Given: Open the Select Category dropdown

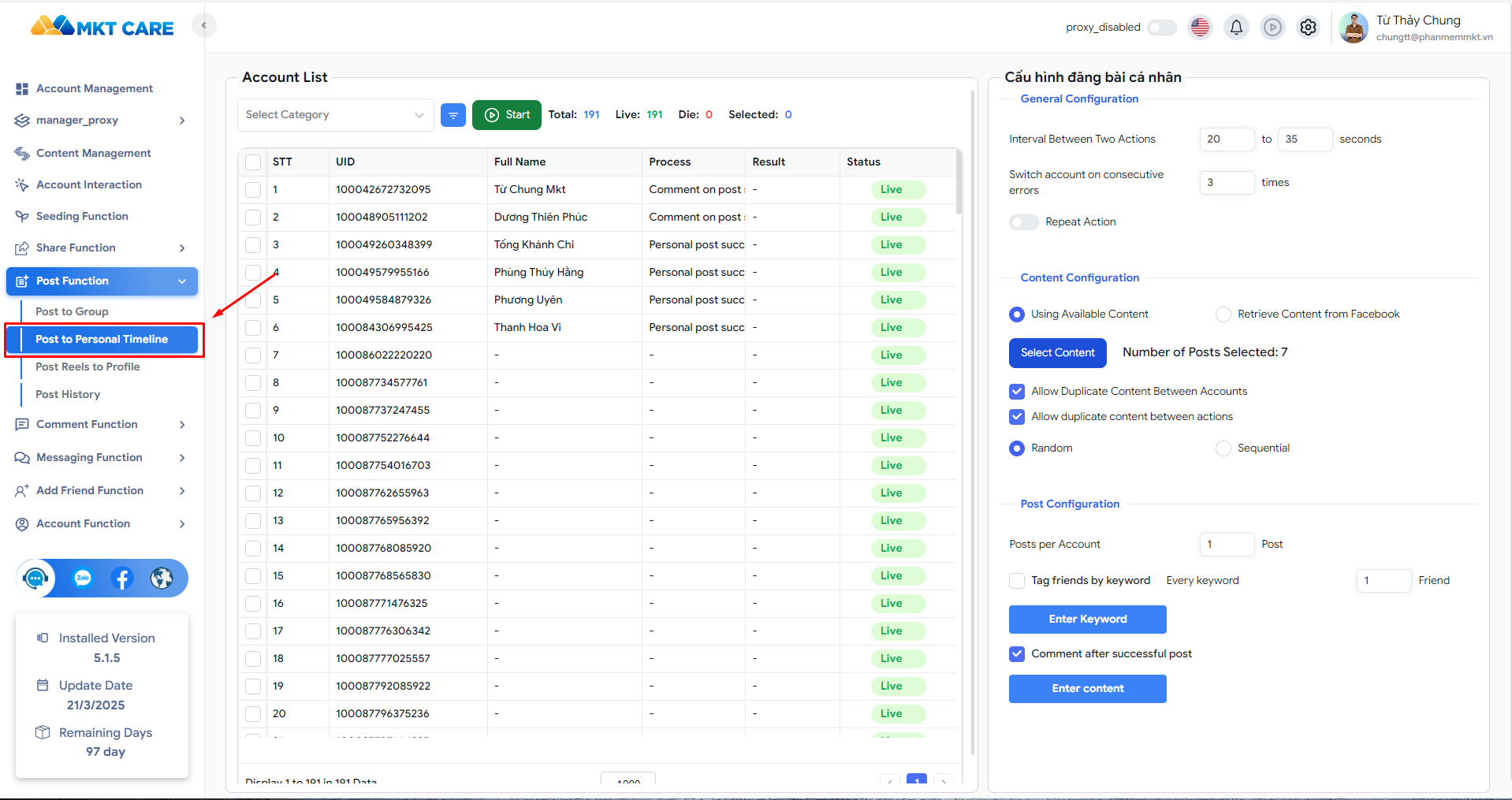Looking at the screenshot, I should pyautogui.click(x=335, y=115).
